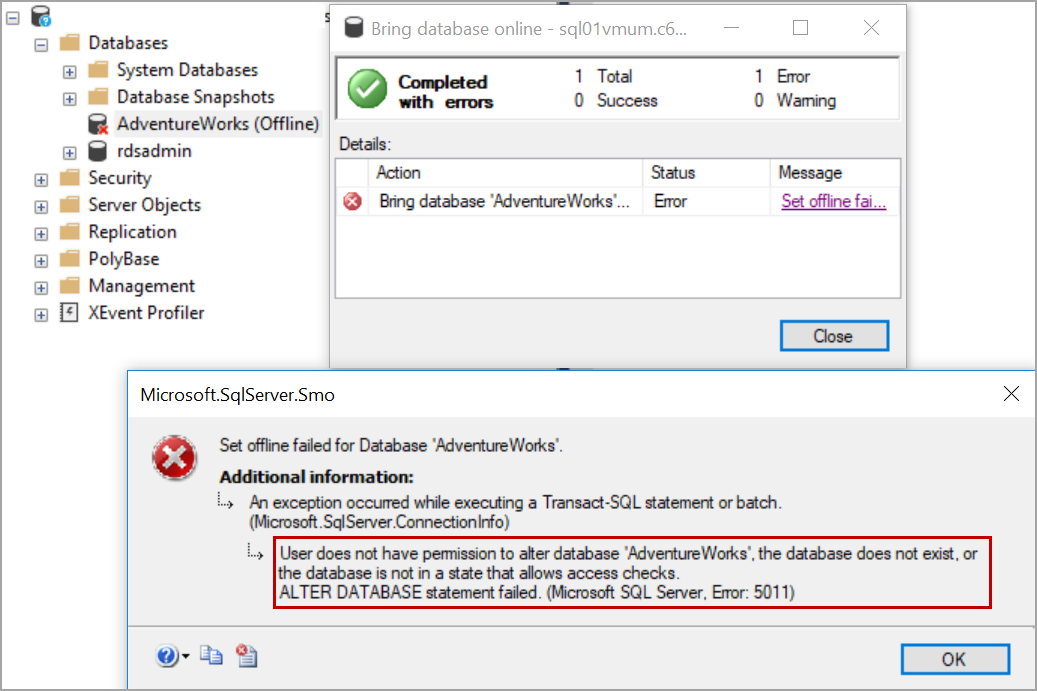Maximize the Bring database online window
This screenshot has width=1037, height=691.
pos(800,28)
